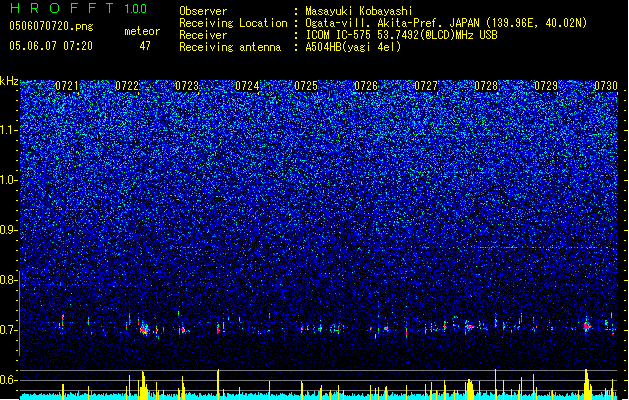Screen dimensions: 629x400
Task: Click the Receiving Location field label
Action: [x=233, y=23]
